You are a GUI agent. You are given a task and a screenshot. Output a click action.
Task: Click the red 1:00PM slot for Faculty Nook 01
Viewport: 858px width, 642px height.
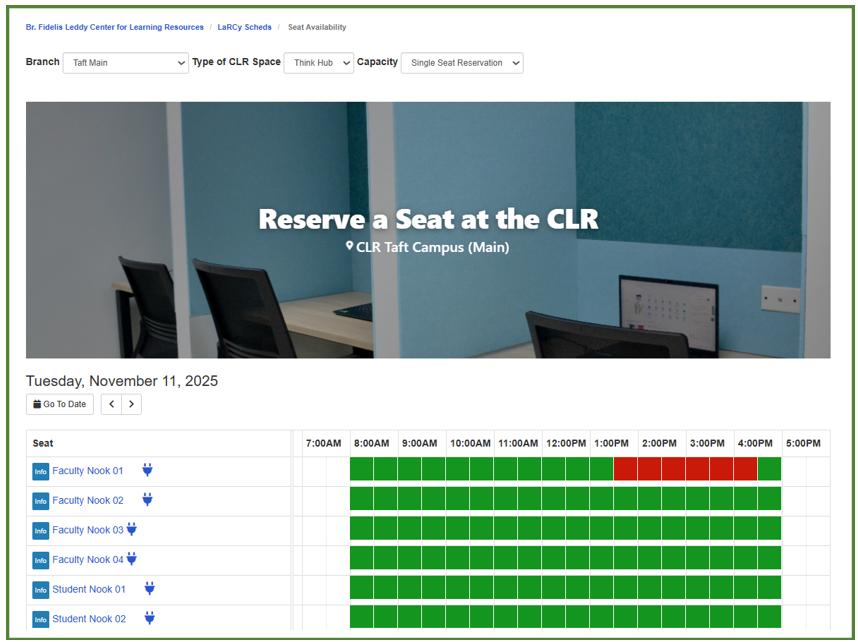(x=625, y=469)
